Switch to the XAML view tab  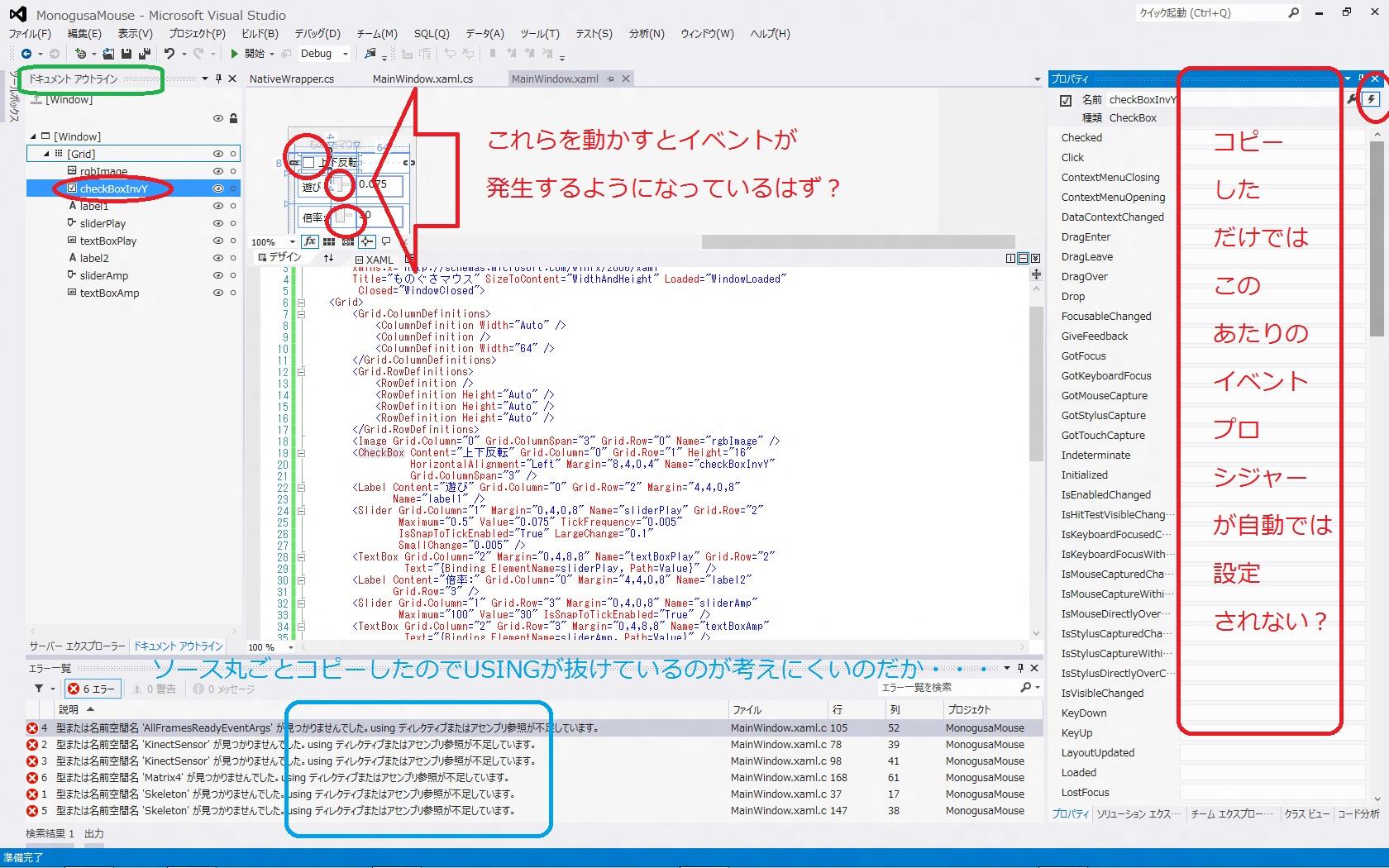click(375, 260)
